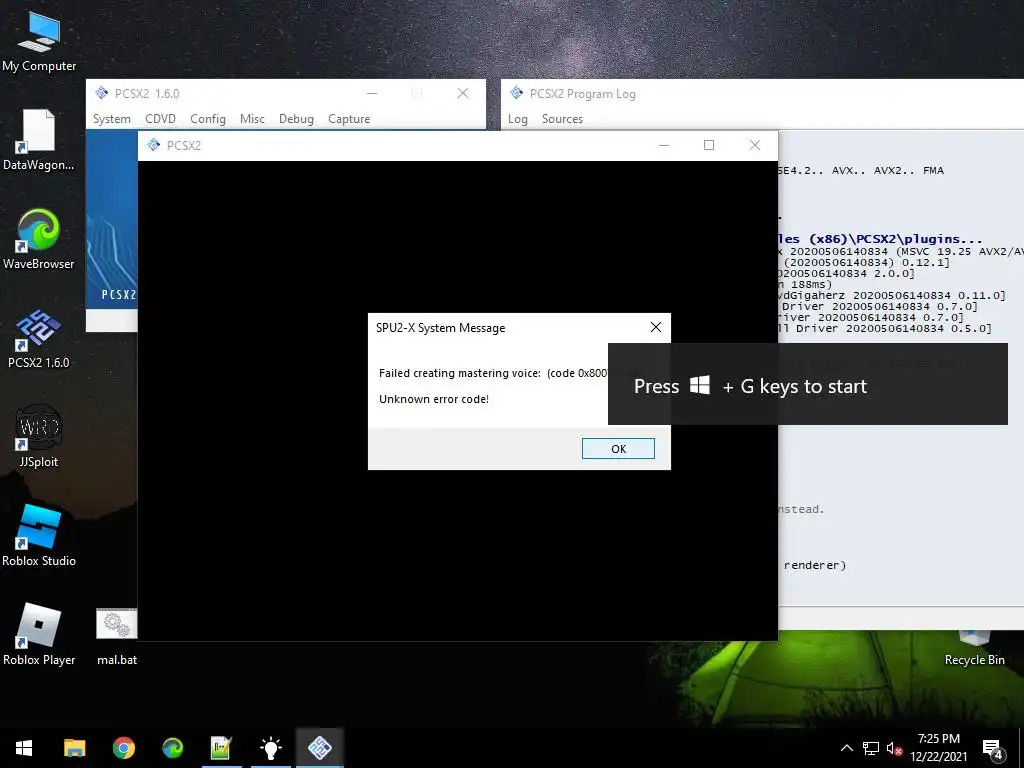Open the notification center icon
This screenshot has width=1024, height=768.
(x=993, y=749)
